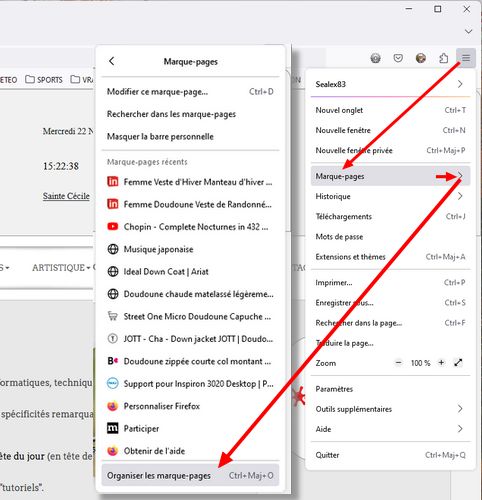
Task: Click the round extension icon left of Pocket
Action: pos(376,58)
